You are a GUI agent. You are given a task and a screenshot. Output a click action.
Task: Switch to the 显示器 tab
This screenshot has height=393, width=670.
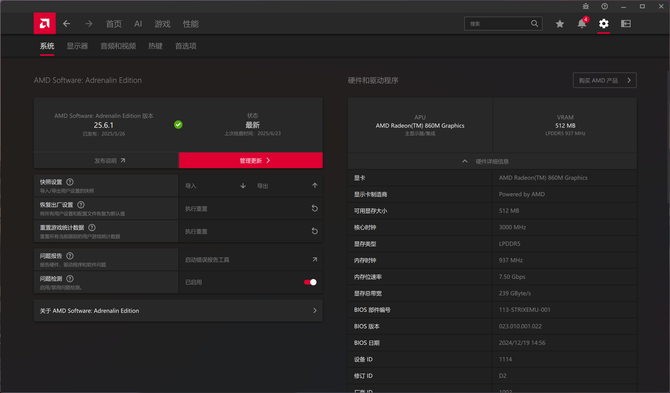pyautogui.click(x=77, y=46)
